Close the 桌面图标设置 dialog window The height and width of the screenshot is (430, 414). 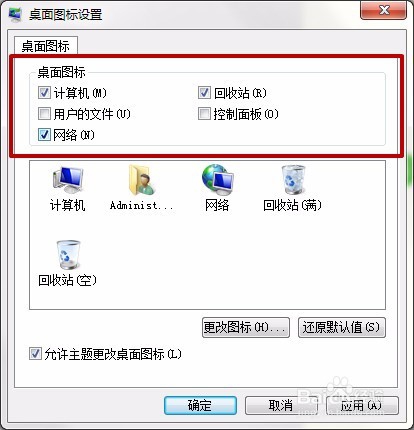click(384, 10)
